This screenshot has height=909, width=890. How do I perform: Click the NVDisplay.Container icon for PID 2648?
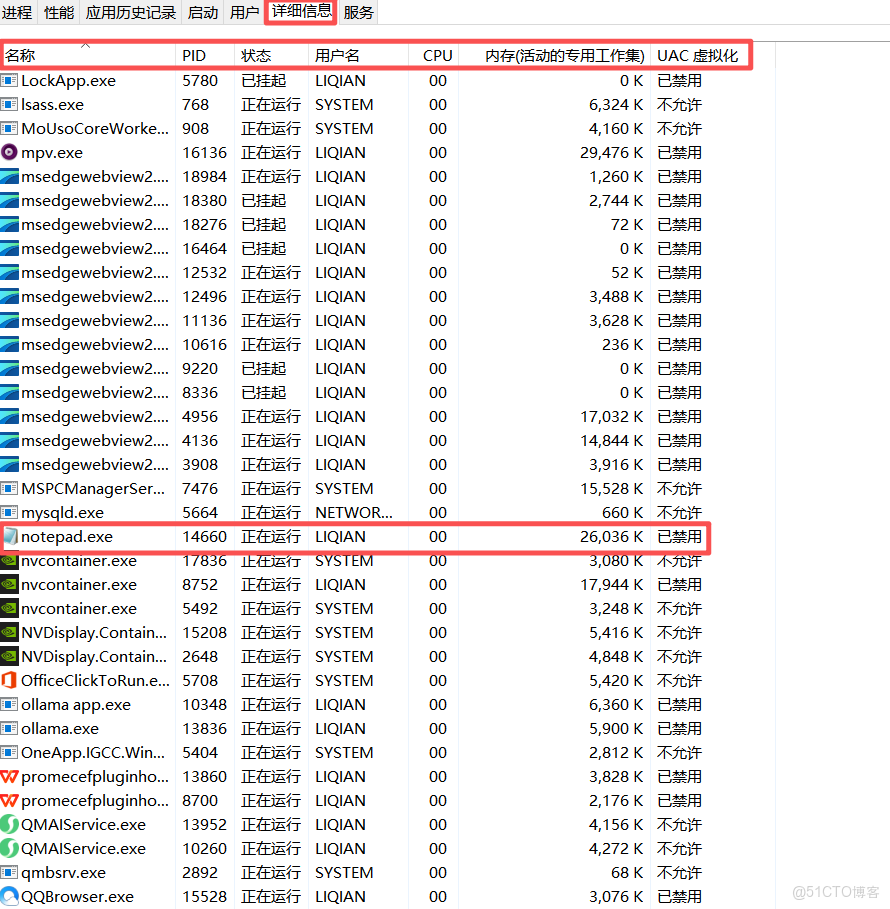pyautogui.click(x=9, y=656)
